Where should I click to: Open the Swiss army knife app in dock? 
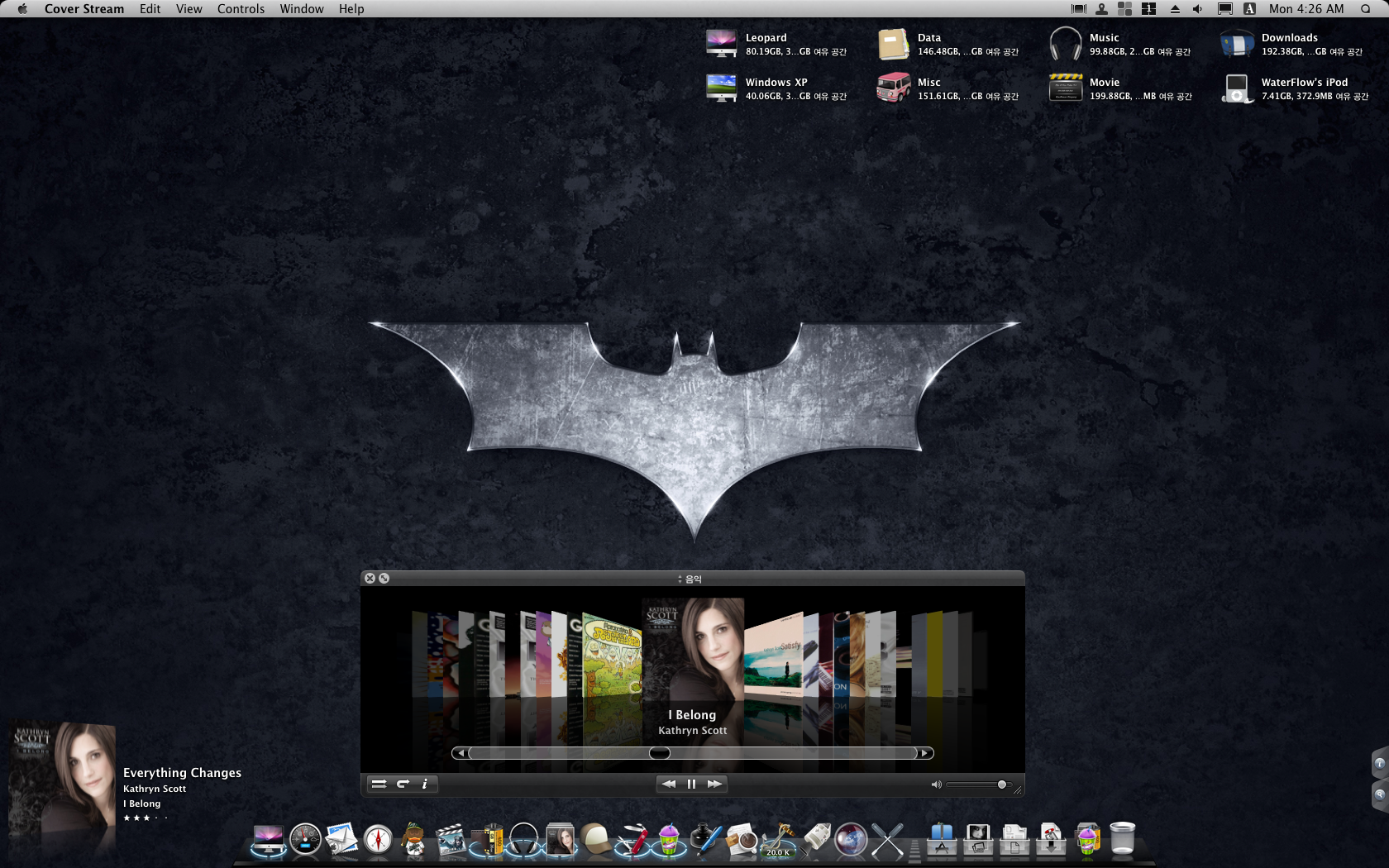(x=632, y=839)
